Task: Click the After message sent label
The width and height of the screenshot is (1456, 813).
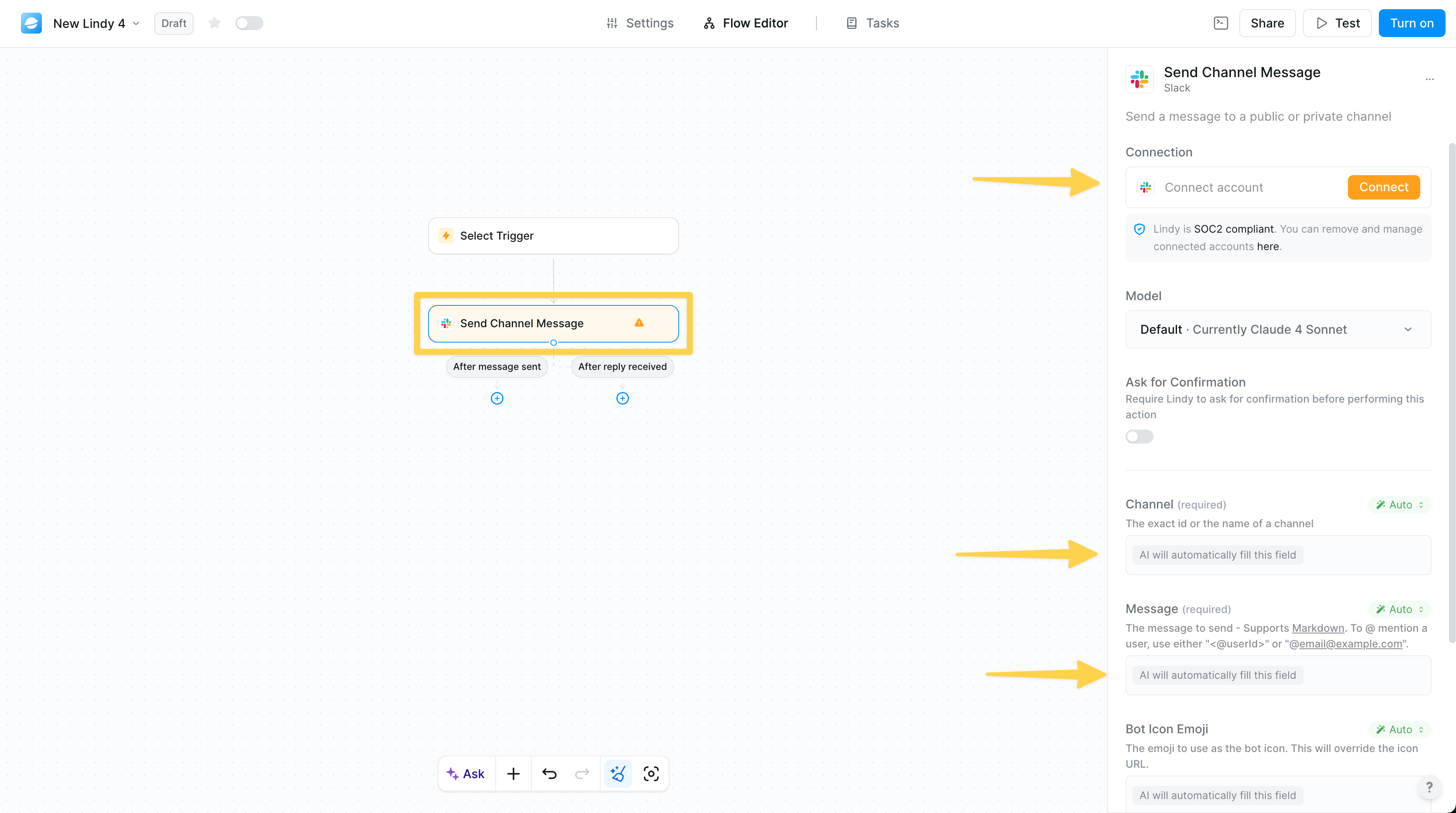Action: [x=497, y=367]
